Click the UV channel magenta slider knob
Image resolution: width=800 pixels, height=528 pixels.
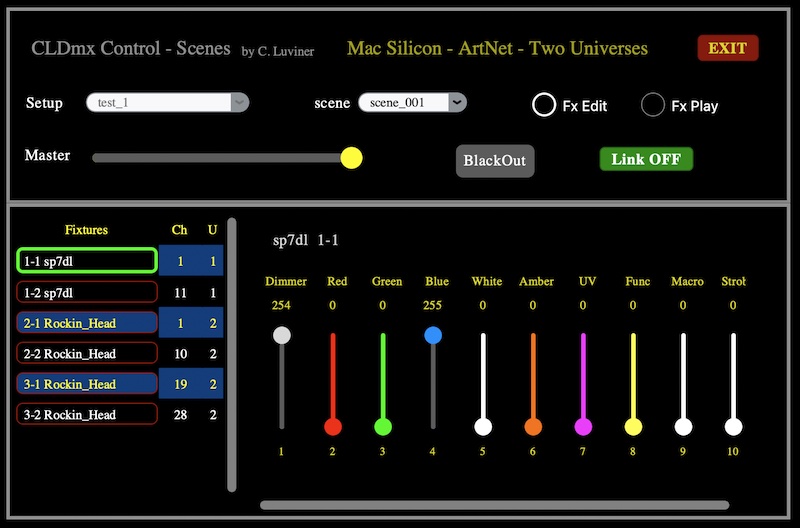click(583, 426)
